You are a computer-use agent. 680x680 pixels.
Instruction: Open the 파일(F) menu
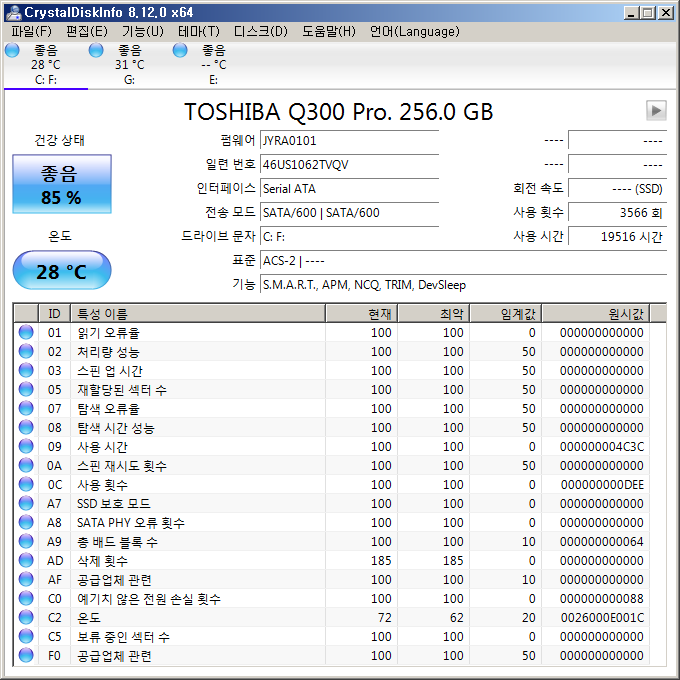tap(31, 31)
